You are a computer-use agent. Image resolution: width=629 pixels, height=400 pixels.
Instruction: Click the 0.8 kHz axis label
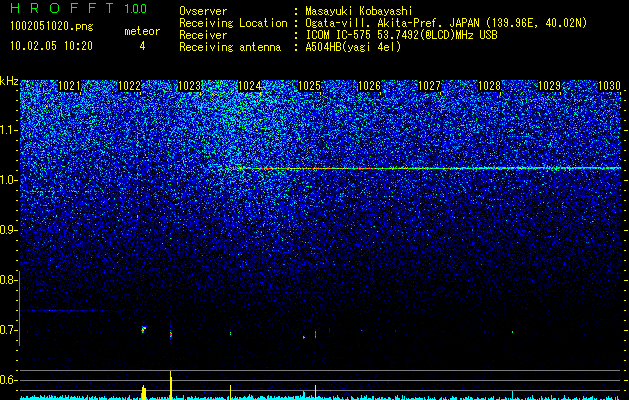pos(8,280)
